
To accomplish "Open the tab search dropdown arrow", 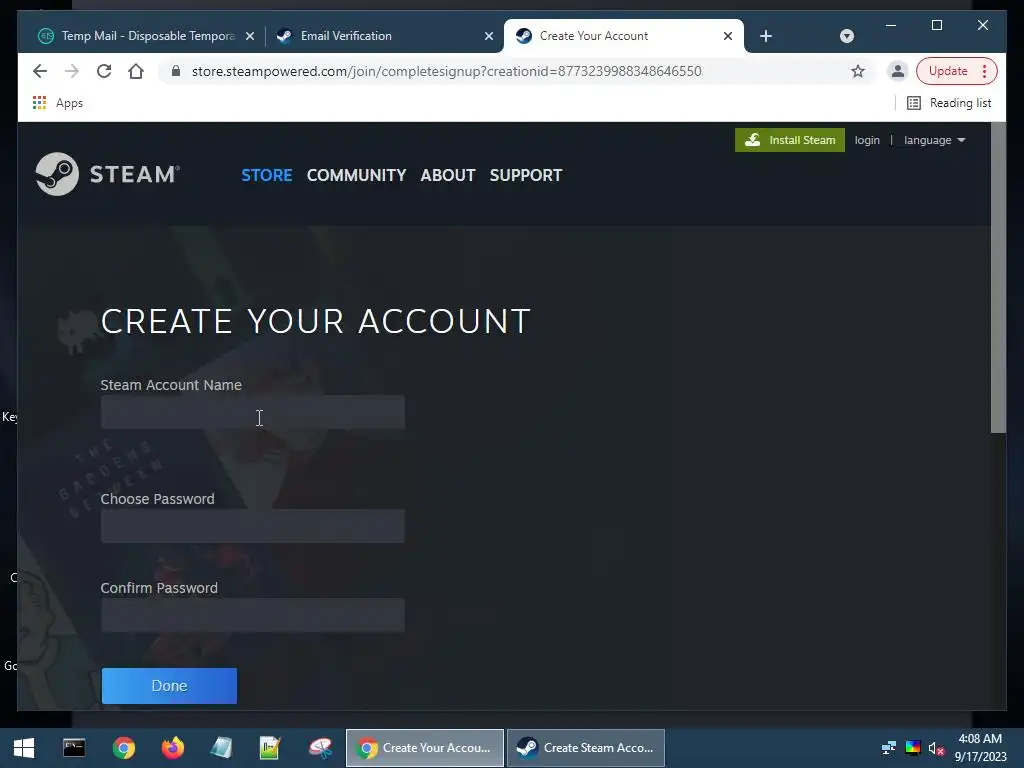I will (x=847, y=36).
